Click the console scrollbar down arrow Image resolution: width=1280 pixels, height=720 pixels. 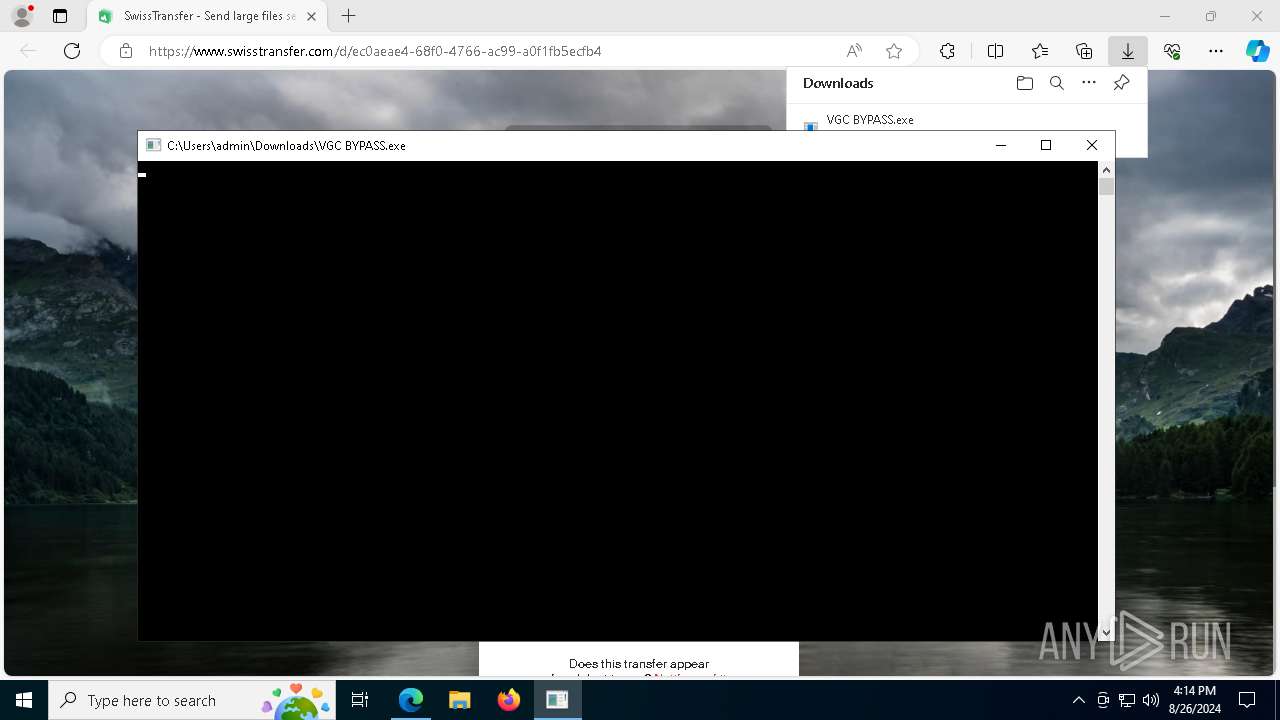coord(1106,632)
